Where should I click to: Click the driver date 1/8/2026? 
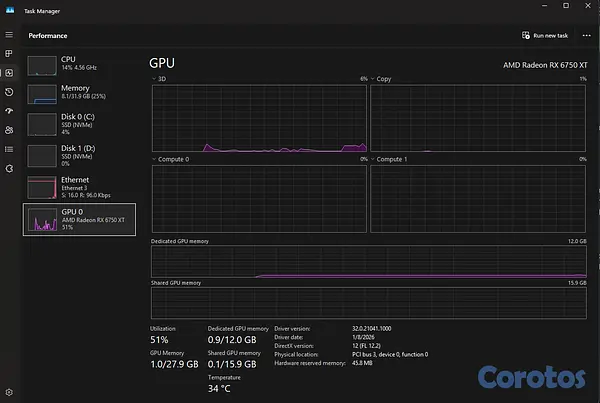pyautogui.click(x=363, y=337)
